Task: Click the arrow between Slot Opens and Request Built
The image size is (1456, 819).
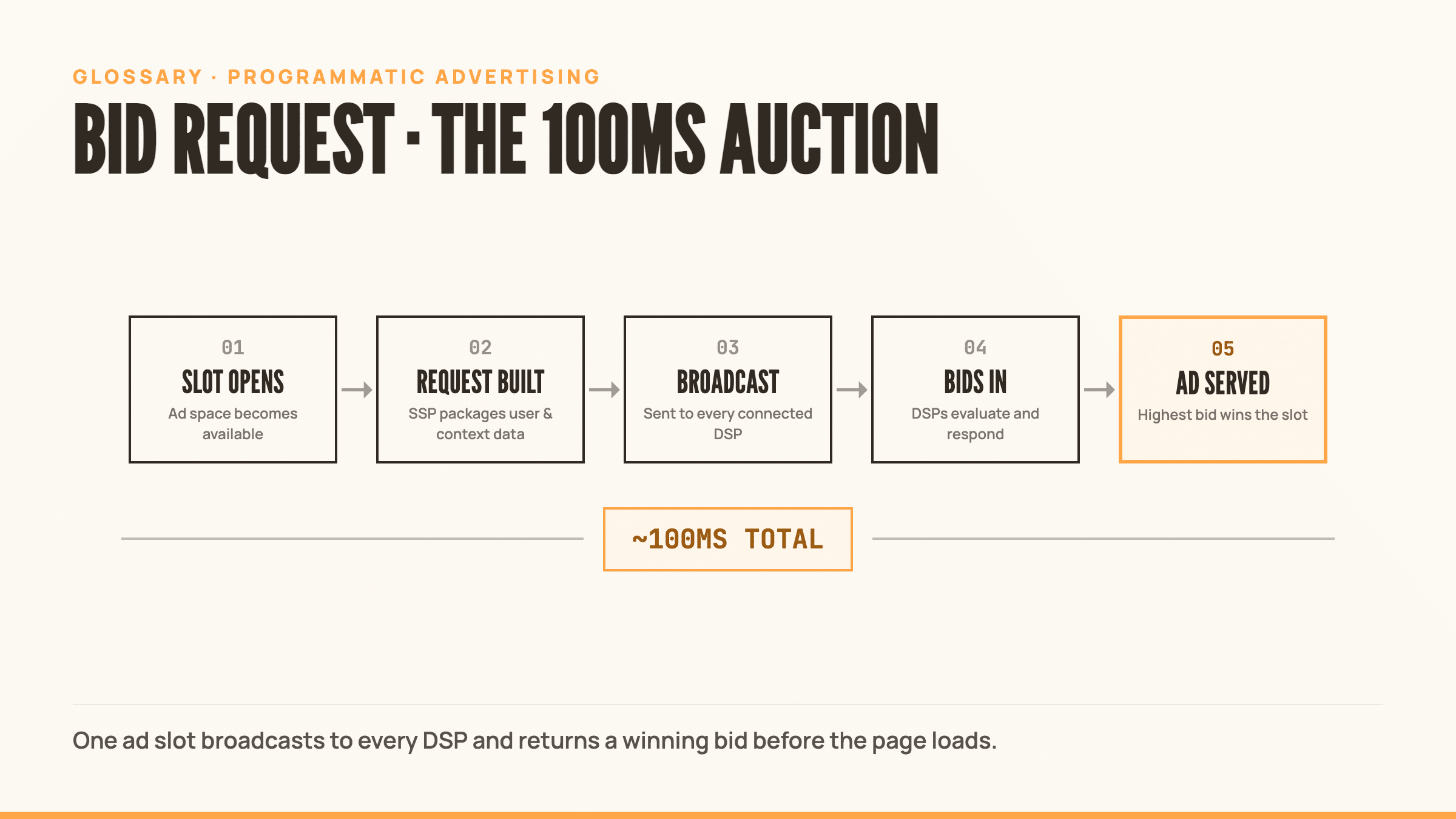Action: [357, 389]
